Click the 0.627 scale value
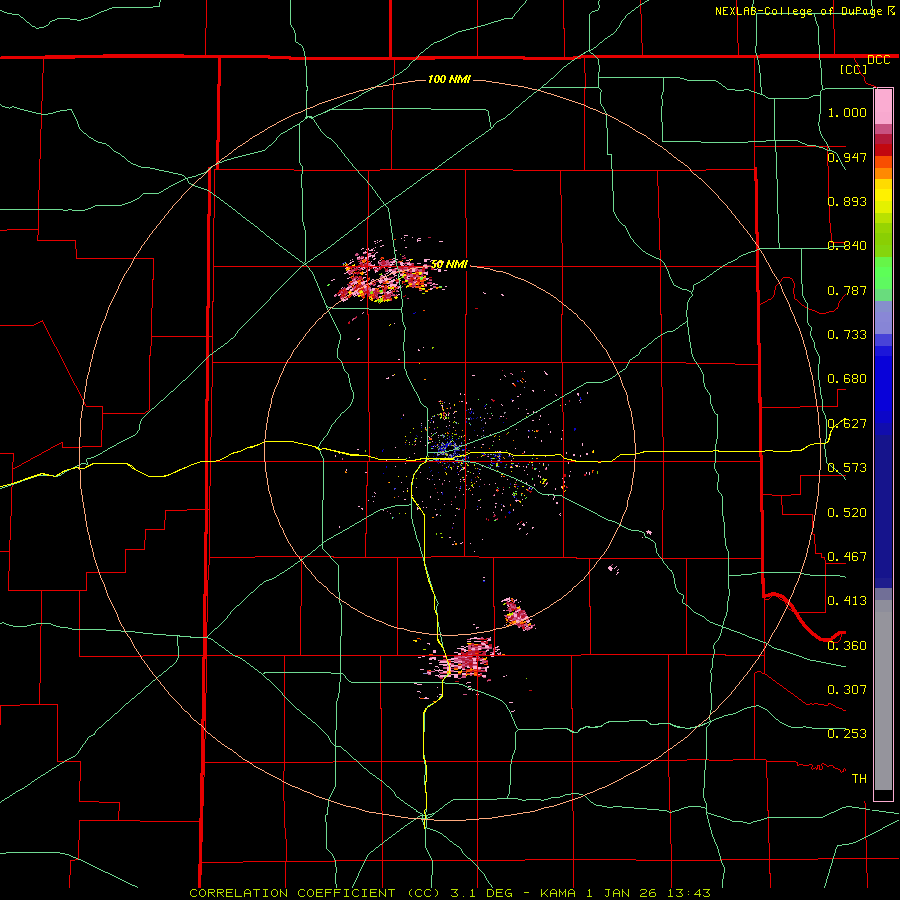This screenshot has height=900, width=900. pos(847,424)
